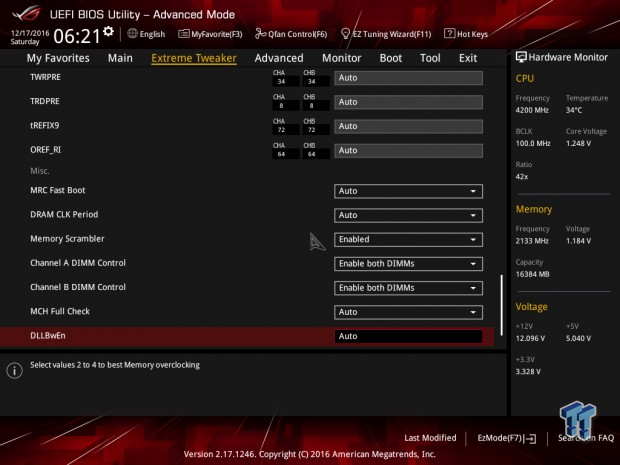Viewport: 620px width, 465px height.
Task: Select the OREF_RI setting label
Action: point(45,150)
